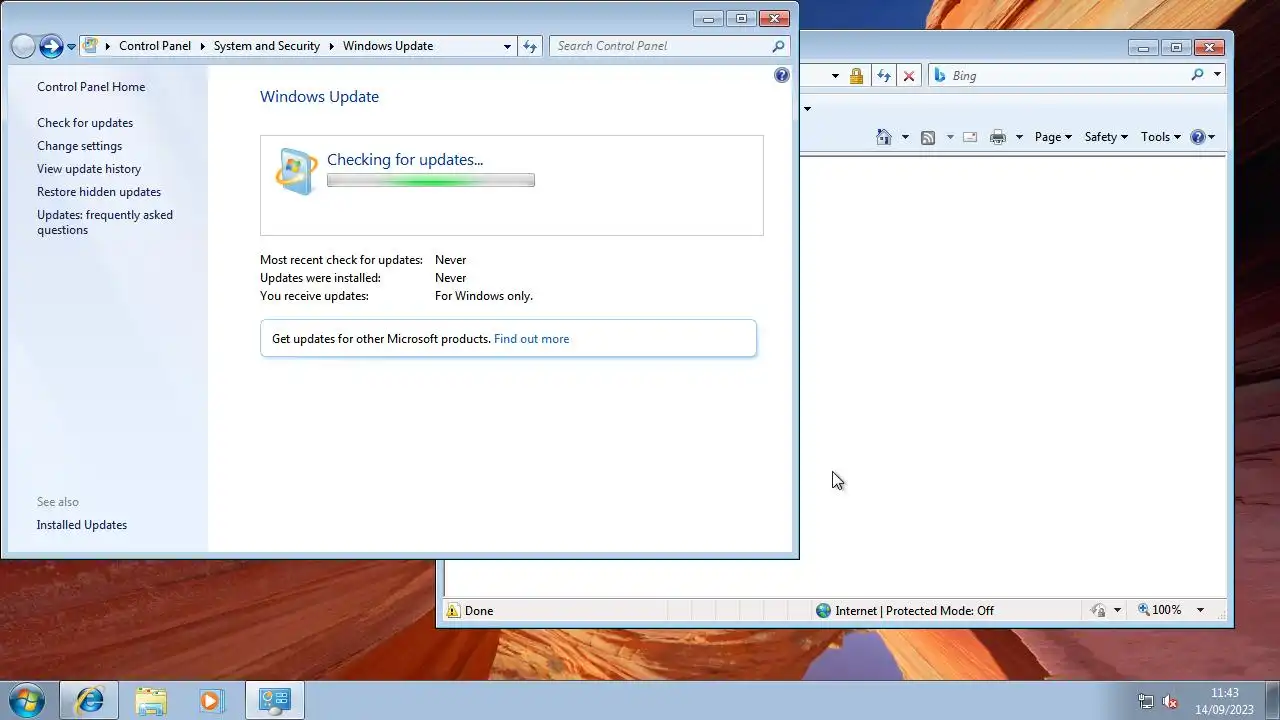Open Change settings link

coord(79,146)
